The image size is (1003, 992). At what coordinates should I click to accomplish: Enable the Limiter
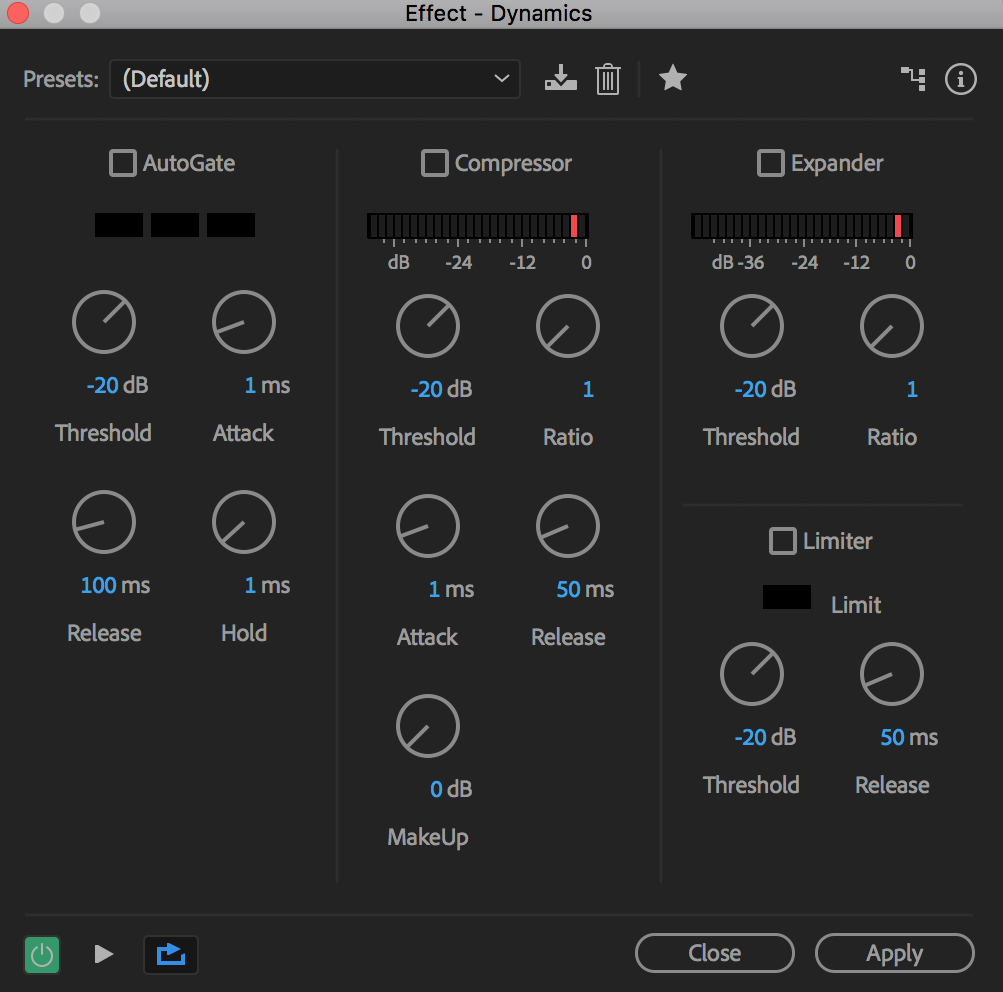pos(784,541)
